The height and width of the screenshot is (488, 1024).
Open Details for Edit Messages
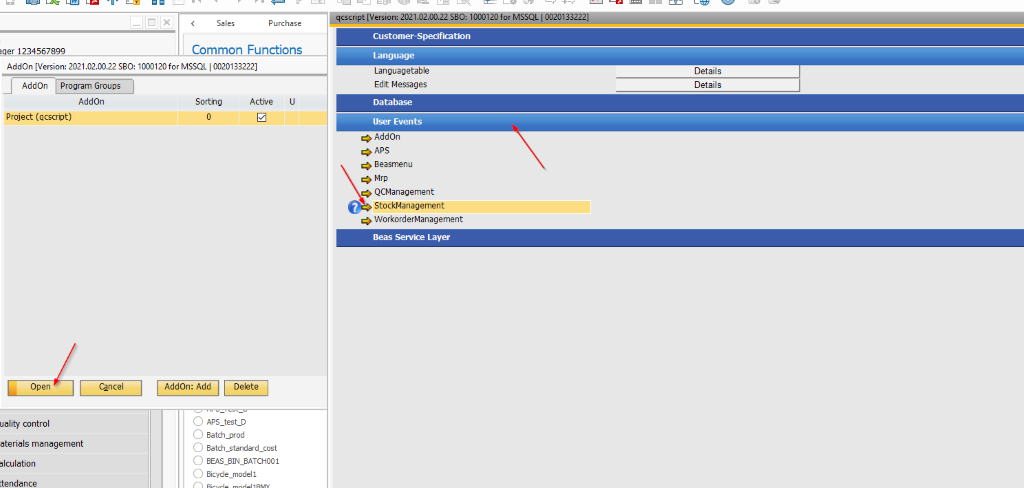pos(707,85)
